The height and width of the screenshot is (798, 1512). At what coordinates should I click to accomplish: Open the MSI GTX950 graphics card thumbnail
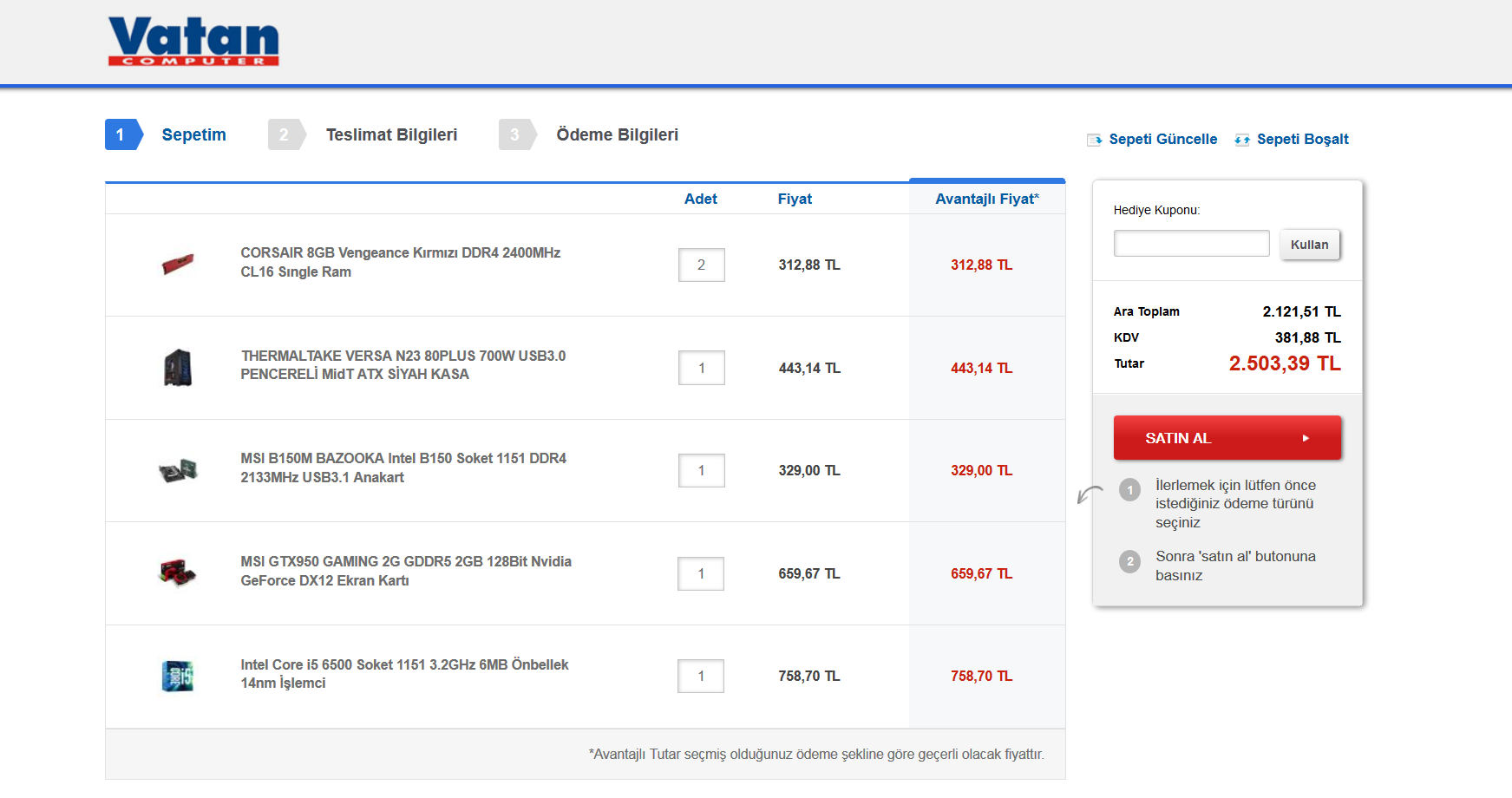pyautogui.click(x=178, y=572)
